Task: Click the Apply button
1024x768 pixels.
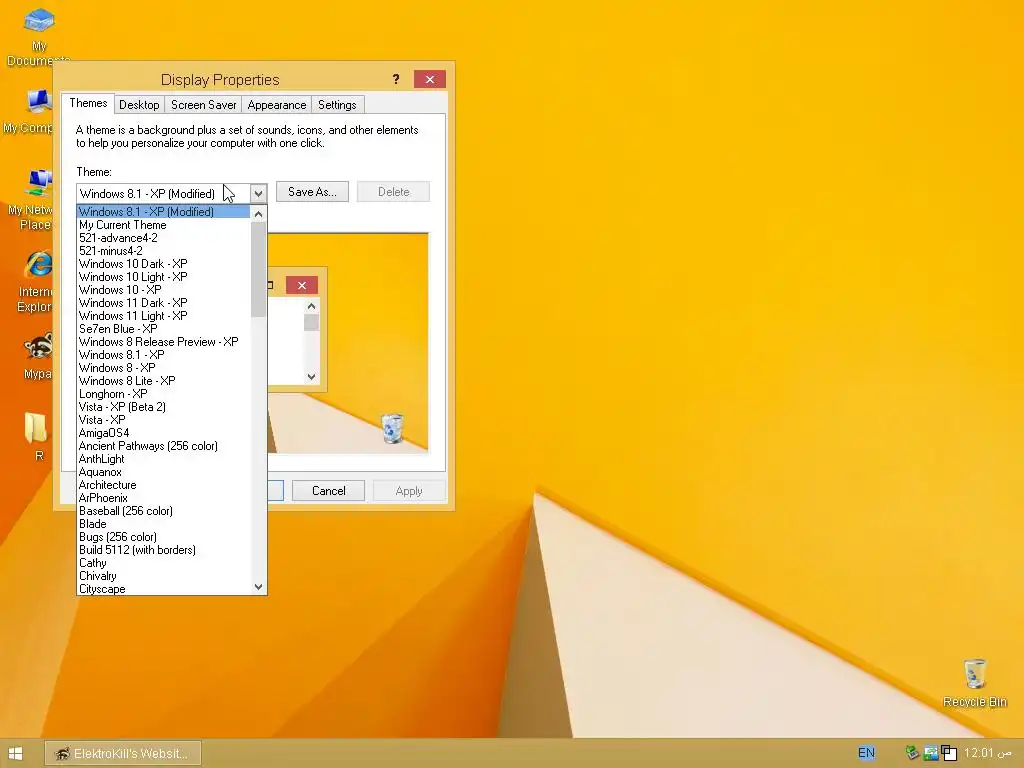Action: click(x=409, y=491)
